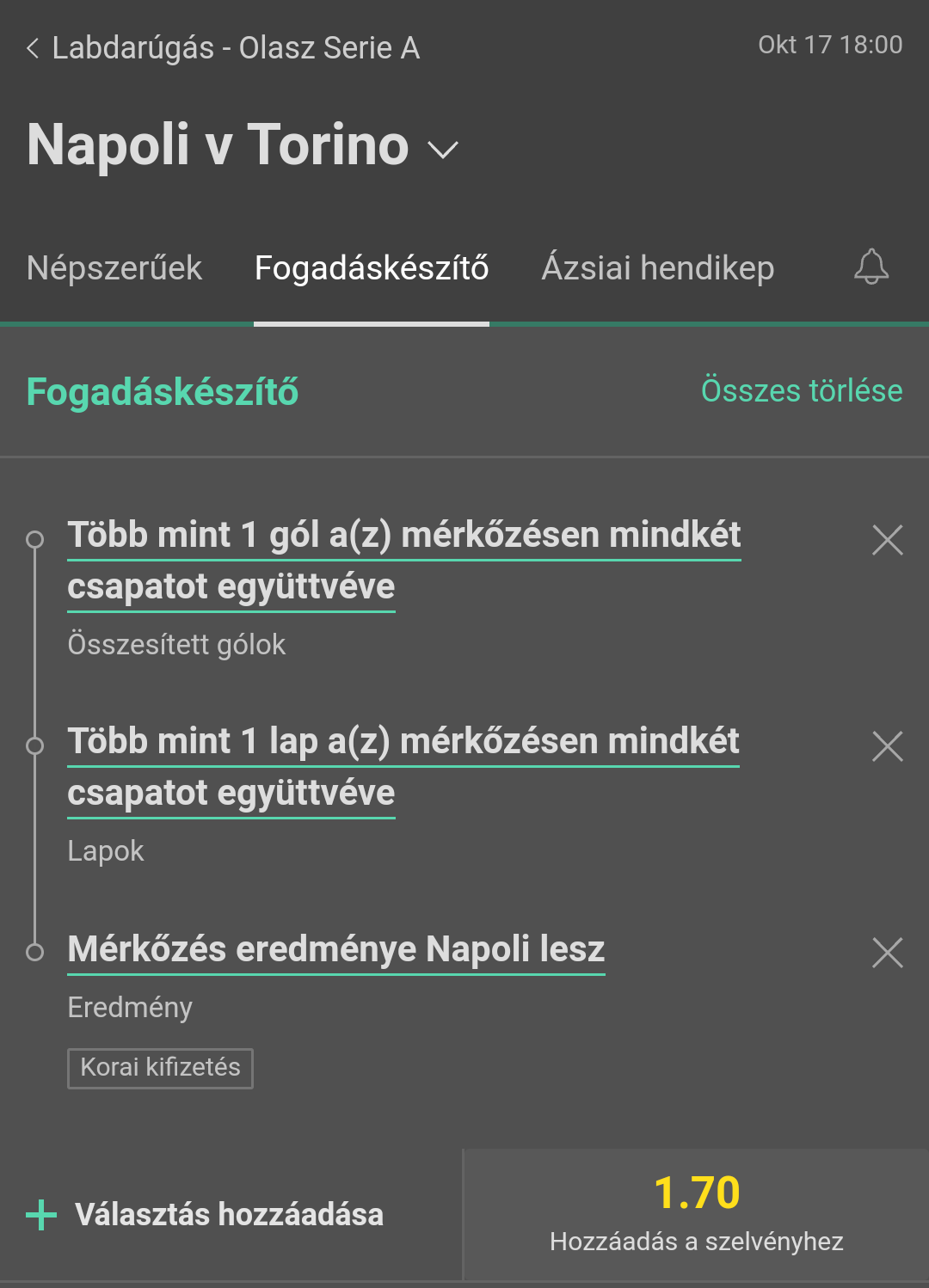Remove the 'Napoli lesz' result selection

point(887,953)
